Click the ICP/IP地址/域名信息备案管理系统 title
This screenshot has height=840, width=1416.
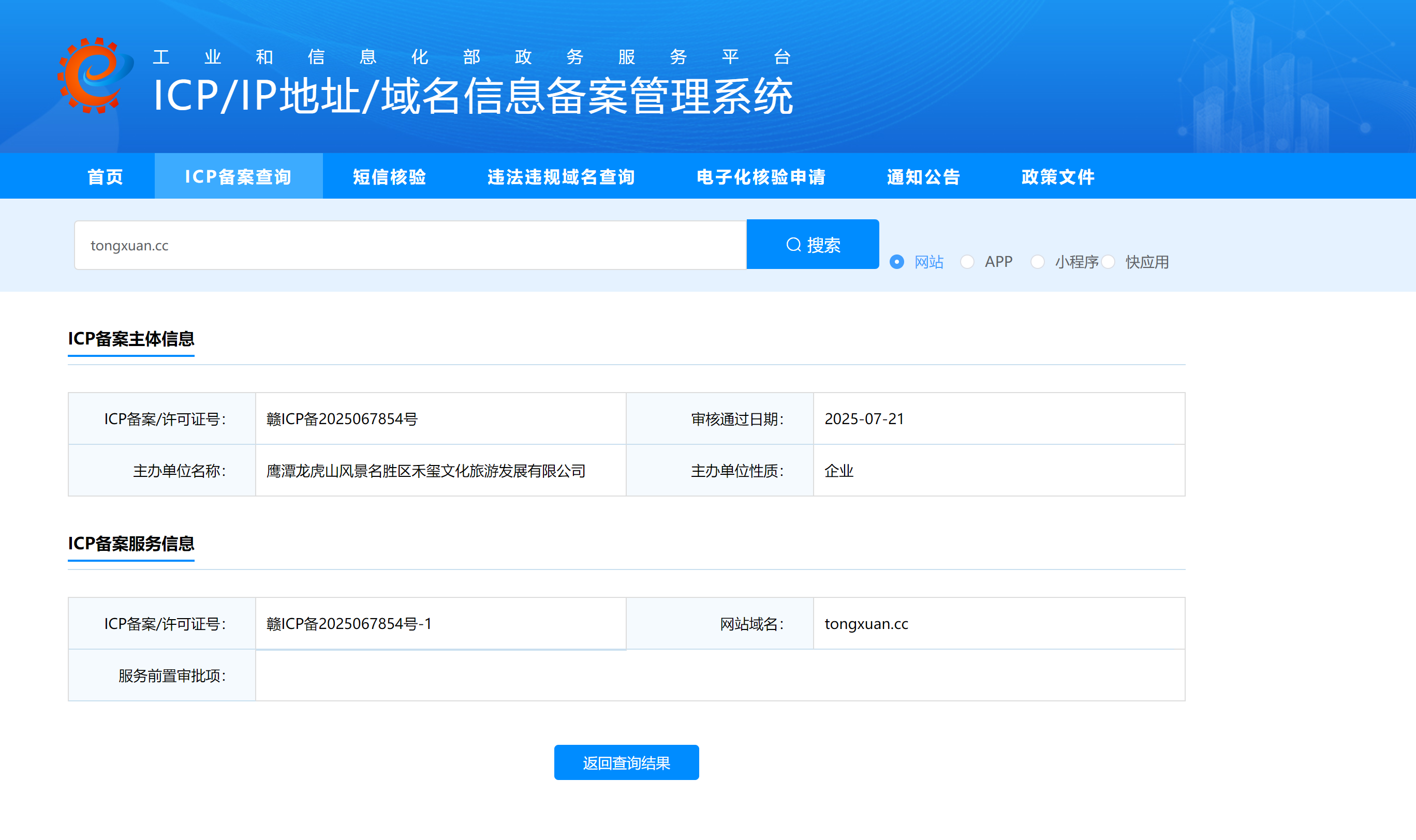tap(473, 96)
